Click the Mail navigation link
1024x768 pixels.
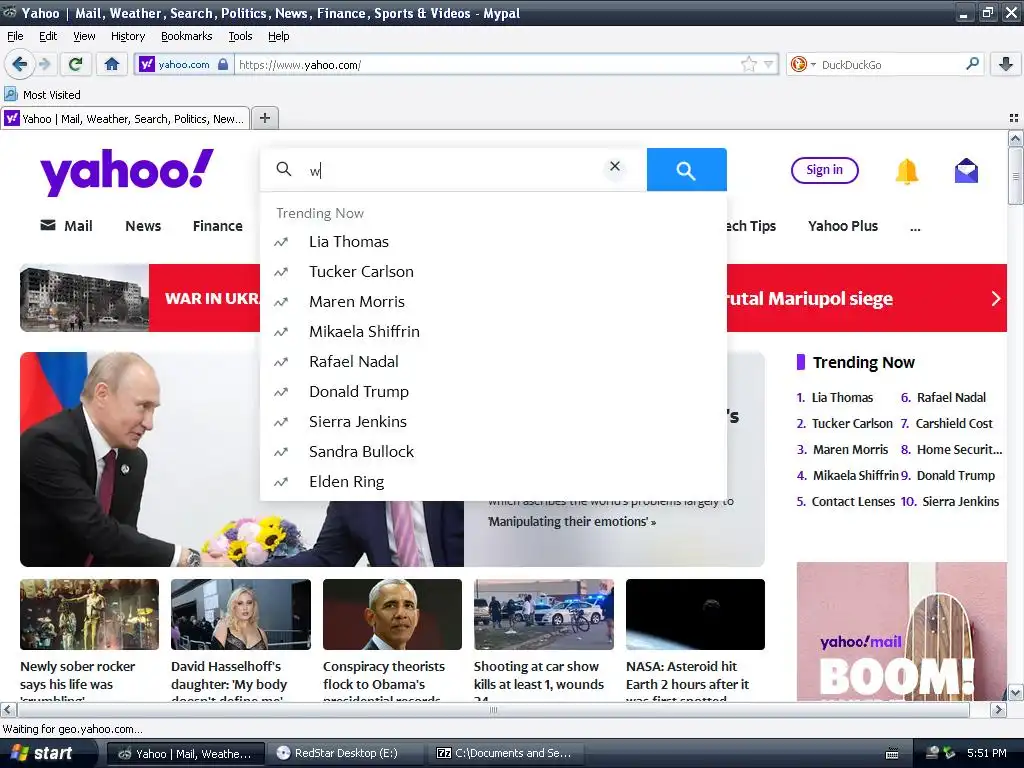point(67,226)
